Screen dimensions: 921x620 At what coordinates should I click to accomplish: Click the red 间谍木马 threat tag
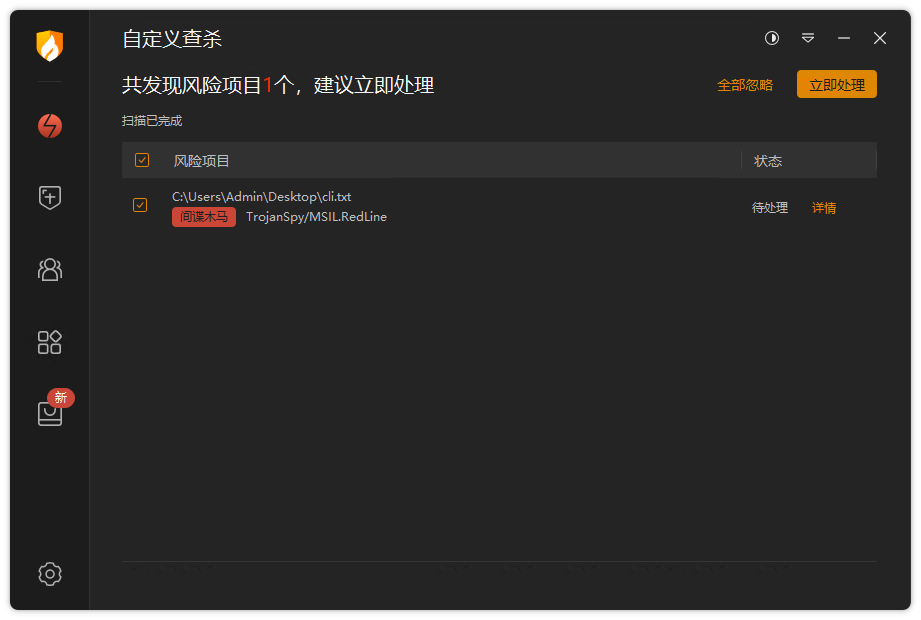(x=203, y=217)
